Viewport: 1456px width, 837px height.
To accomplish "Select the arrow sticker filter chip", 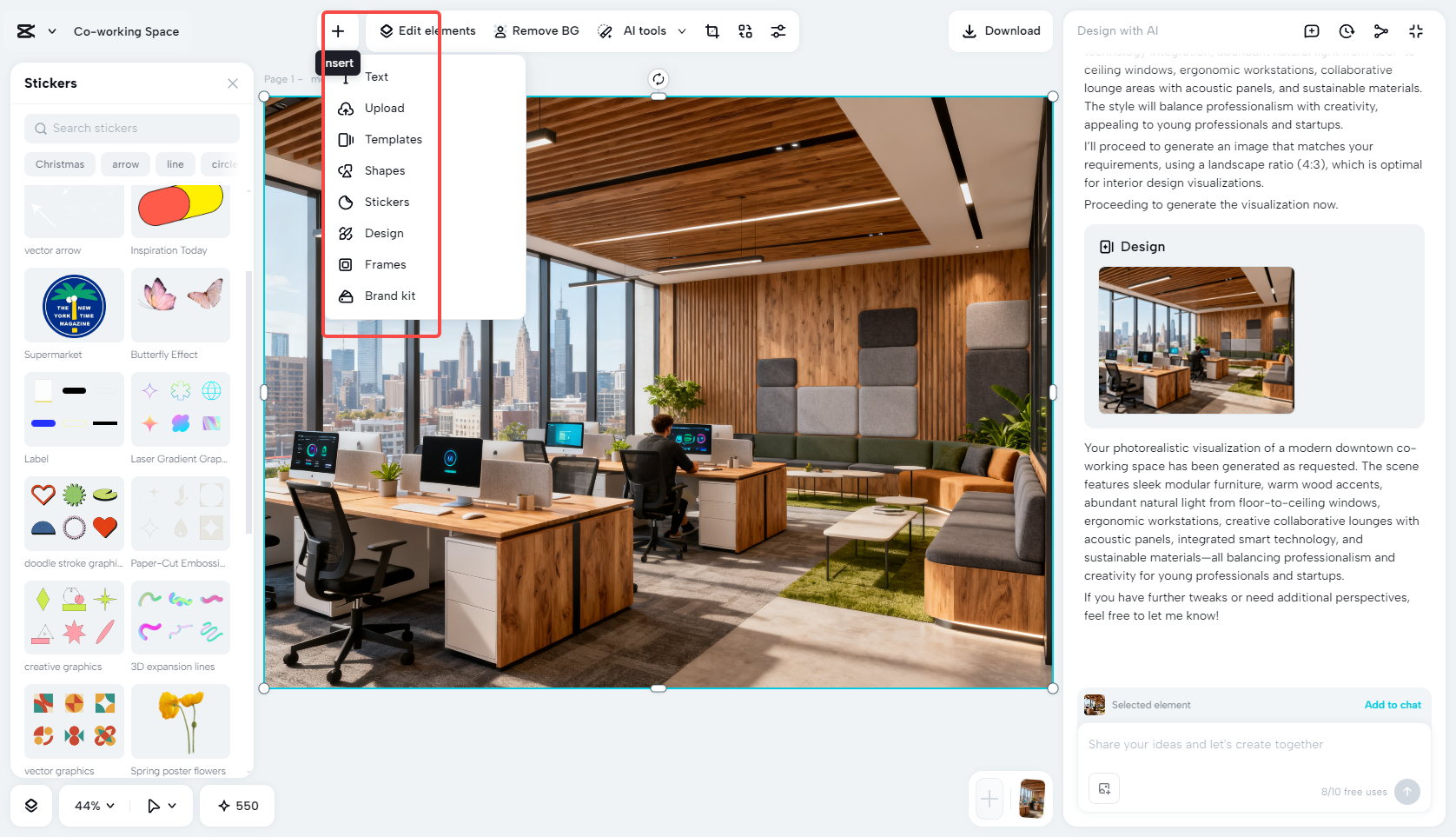I will click(125, 164).
